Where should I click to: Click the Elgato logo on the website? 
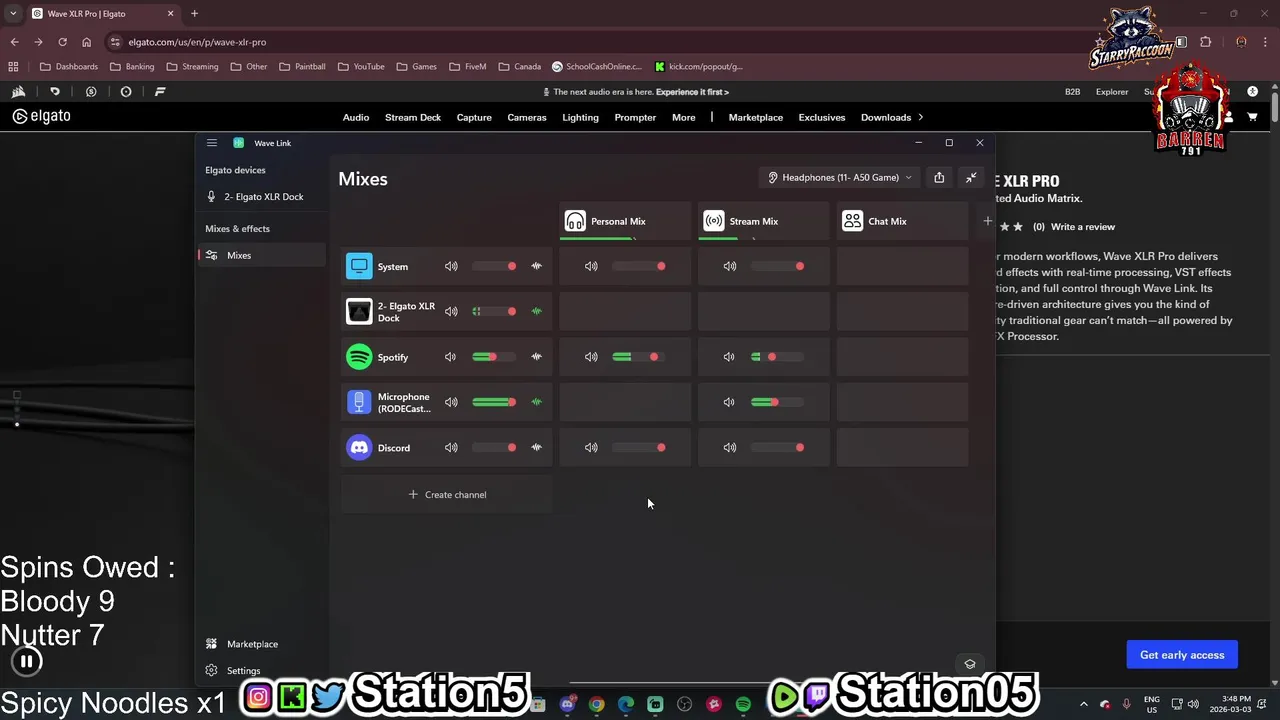tap(42, 116)
